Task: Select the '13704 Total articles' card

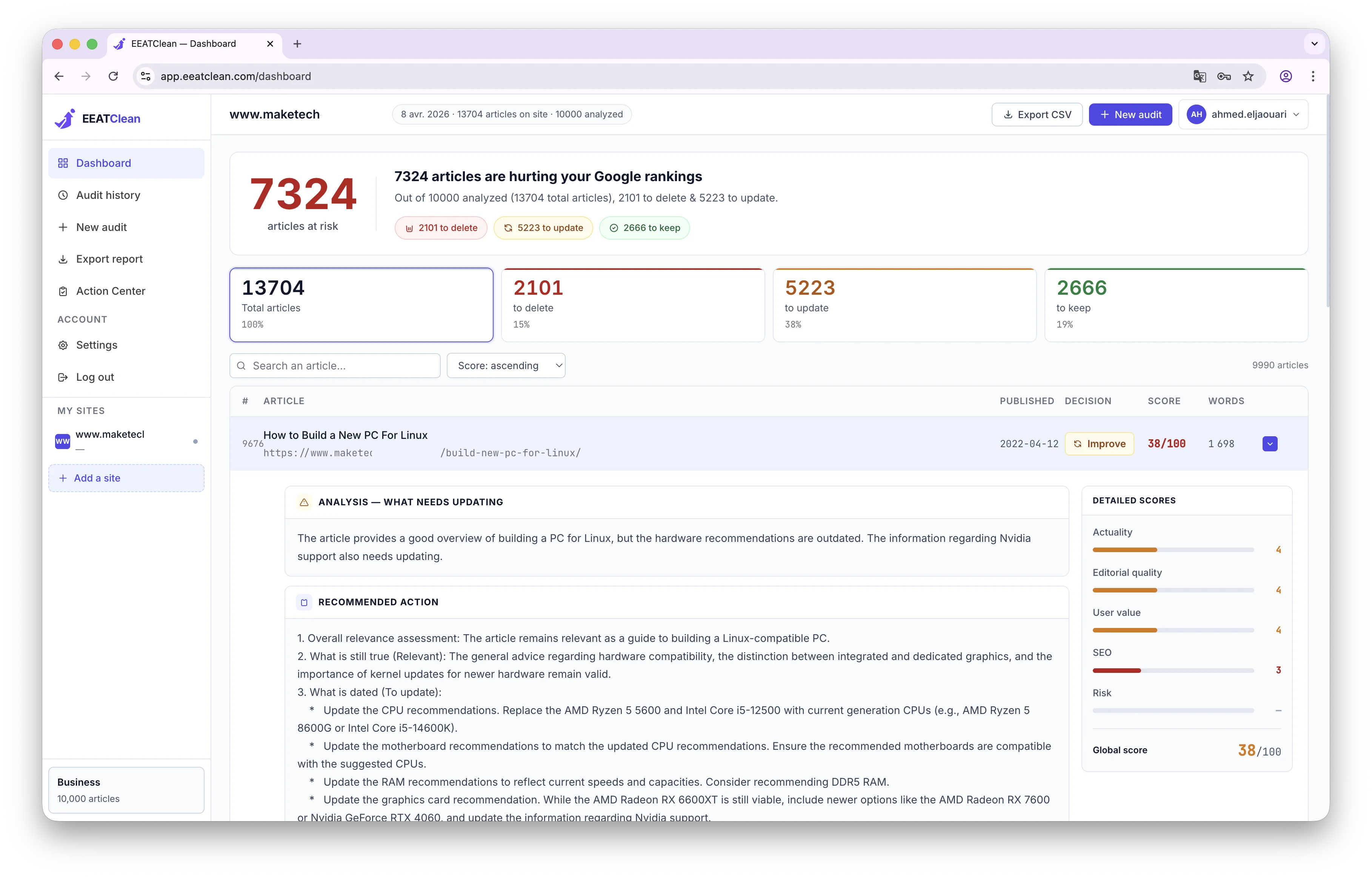Action: click(x=361, y=305)
